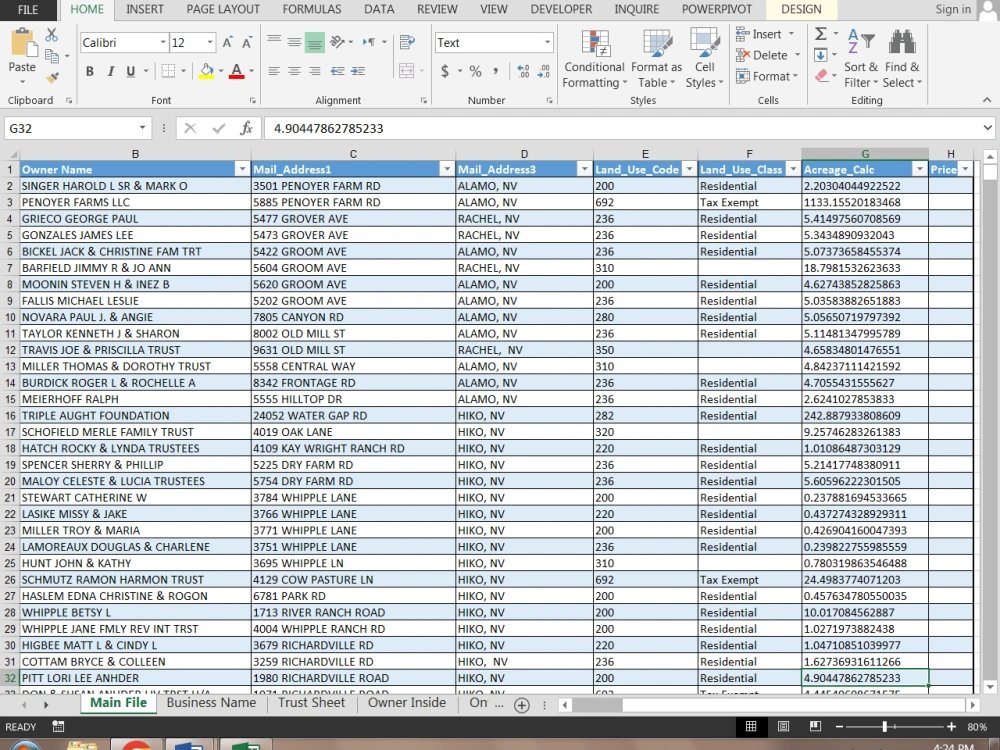This screenshot has height=750, width=1000.
Task: Open the Business Name sheet tab
Action: pyautogui.click(x=211, y=703)
